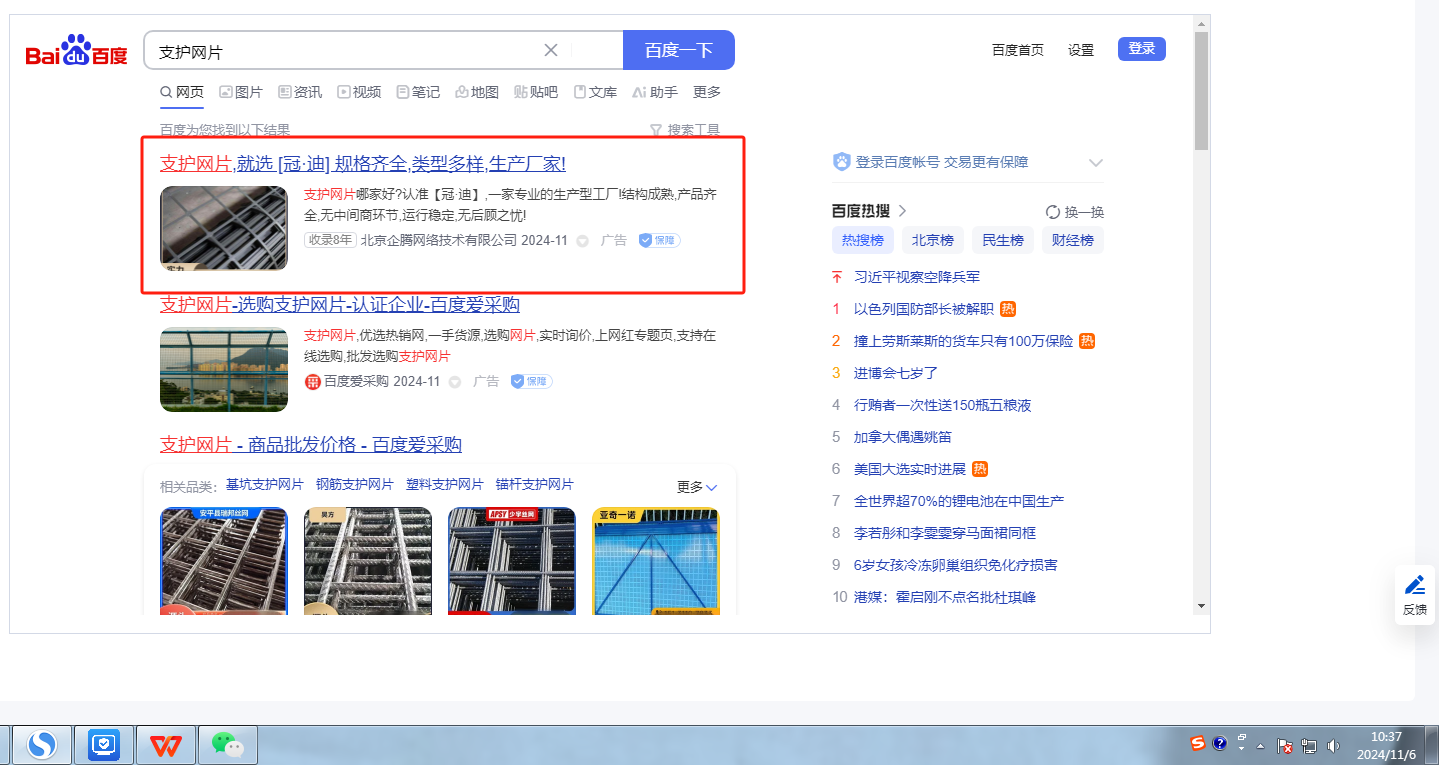
Task: Open the 安平县瑞邦丝网 product image
Action: point(224,561)
